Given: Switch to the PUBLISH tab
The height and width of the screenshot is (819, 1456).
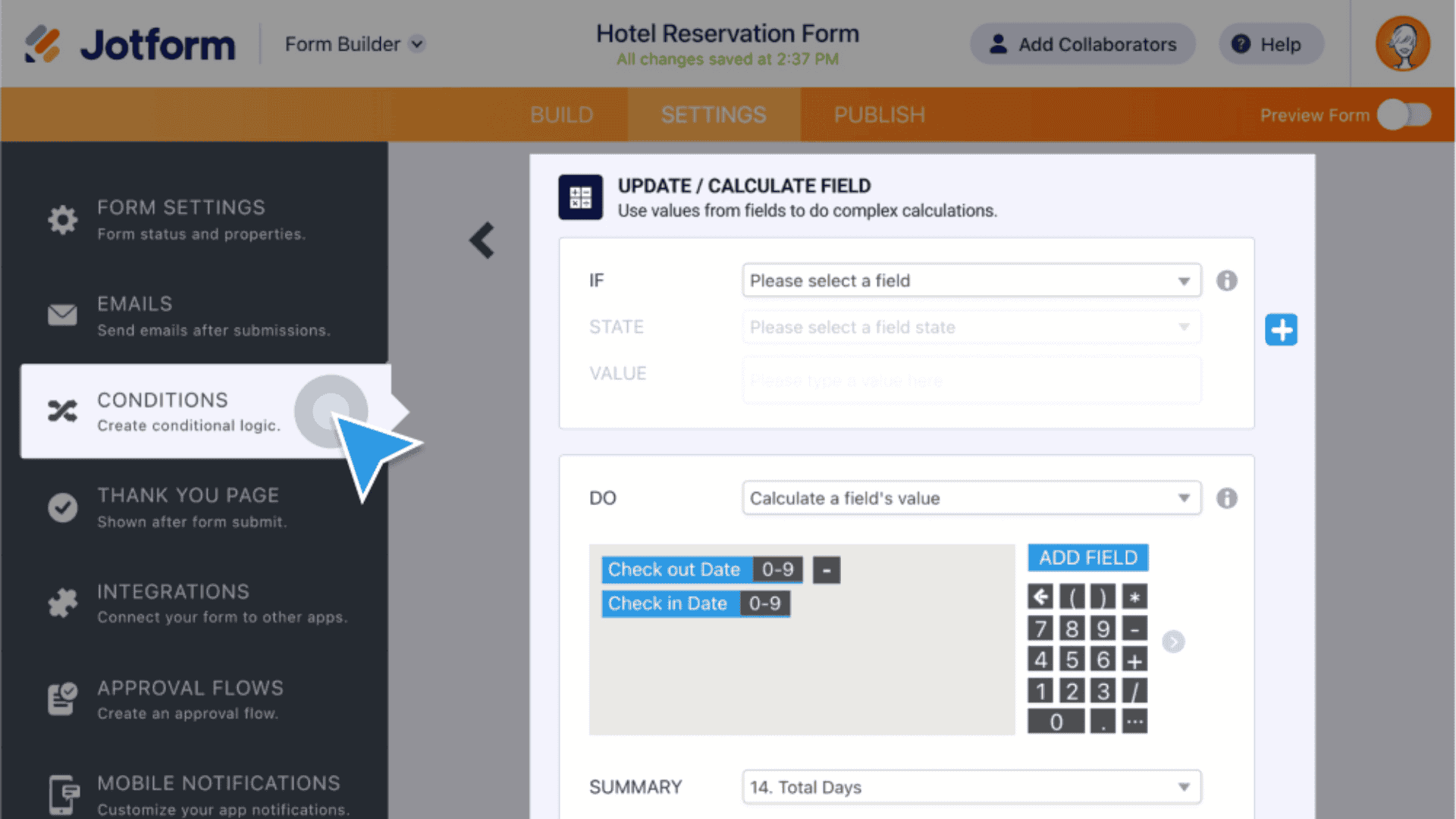Looking at the screenshot, I should [x=879, y=115].
